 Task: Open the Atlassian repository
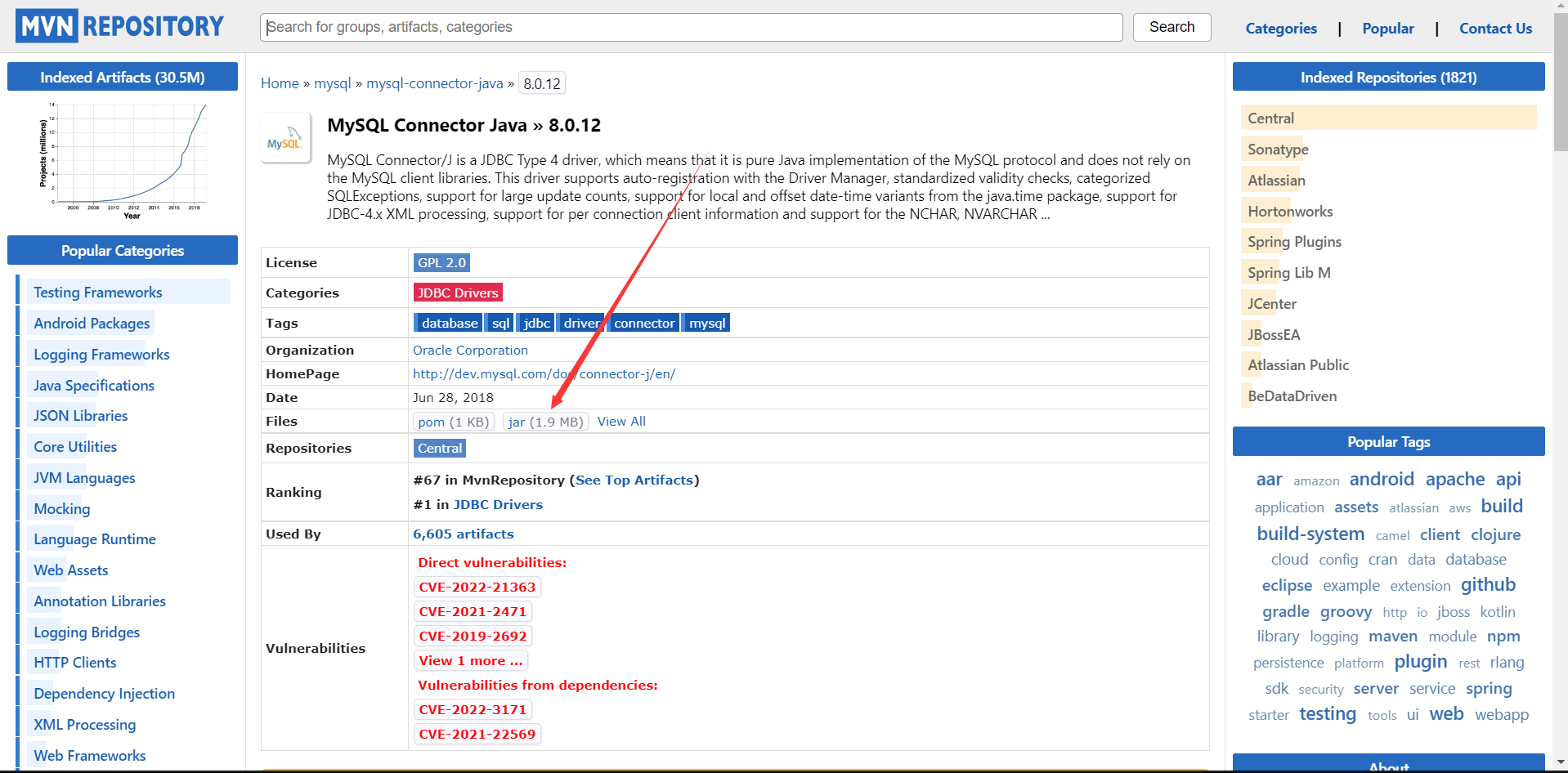[x=1276, y=181]
